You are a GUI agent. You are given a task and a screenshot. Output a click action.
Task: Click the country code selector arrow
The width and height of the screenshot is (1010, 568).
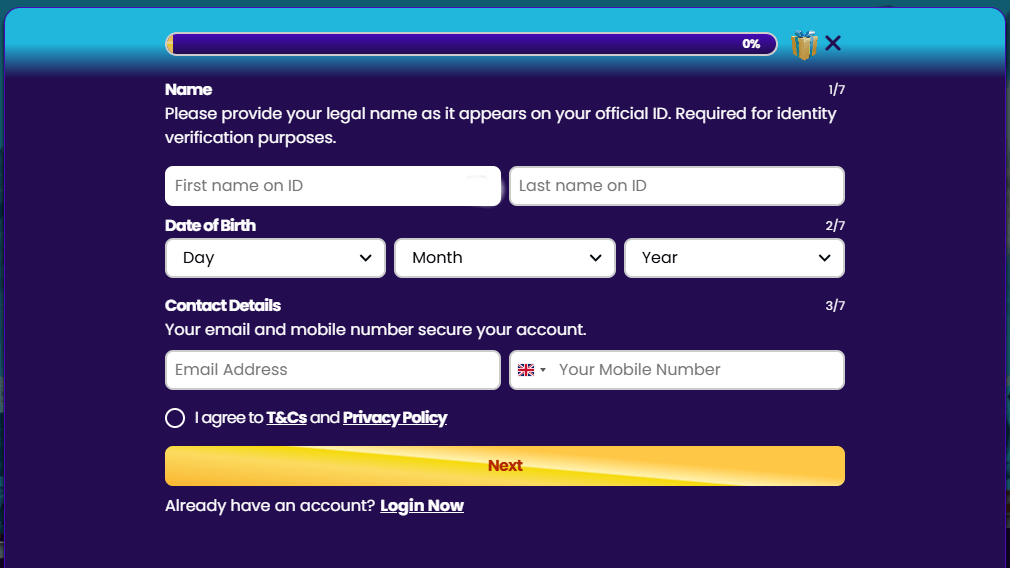[543, 370]
